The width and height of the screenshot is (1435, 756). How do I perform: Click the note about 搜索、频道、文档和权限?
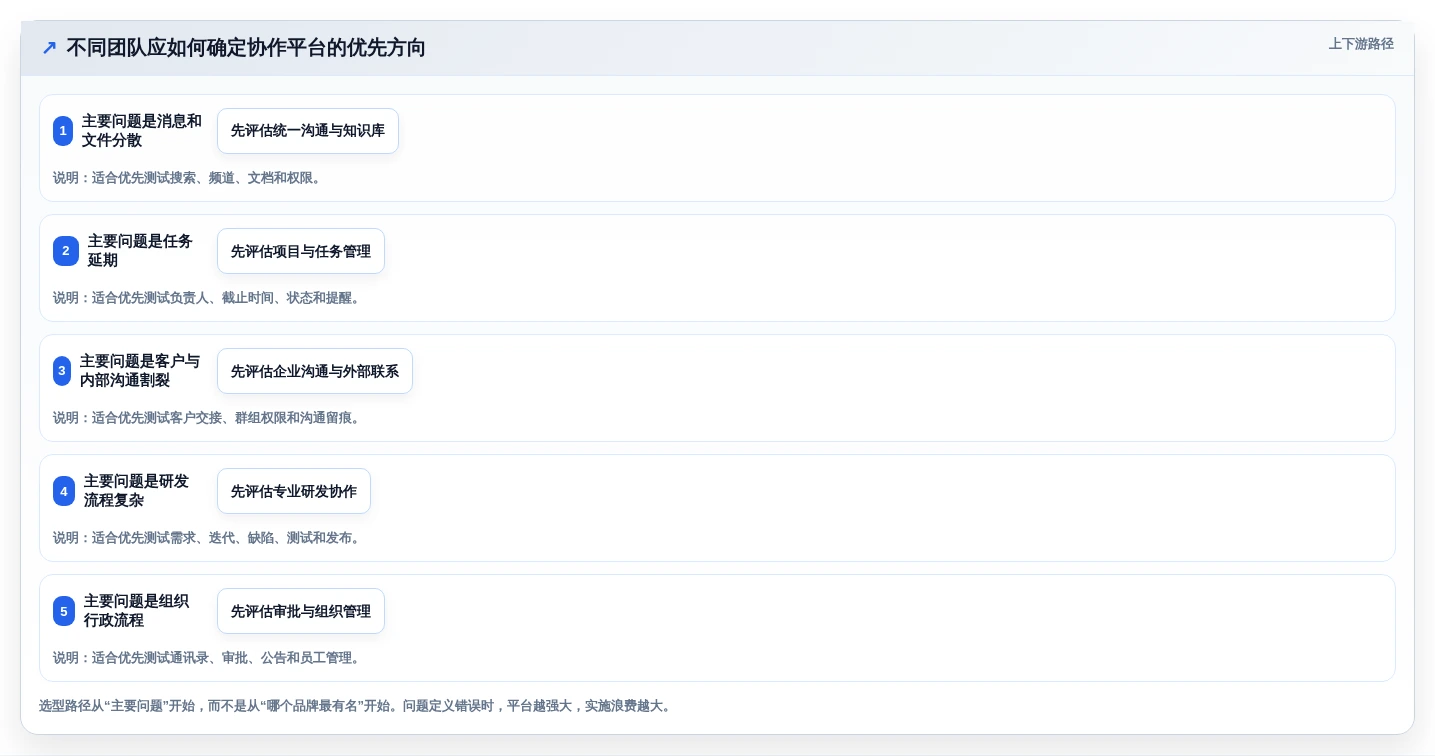[x=187, y=178]
